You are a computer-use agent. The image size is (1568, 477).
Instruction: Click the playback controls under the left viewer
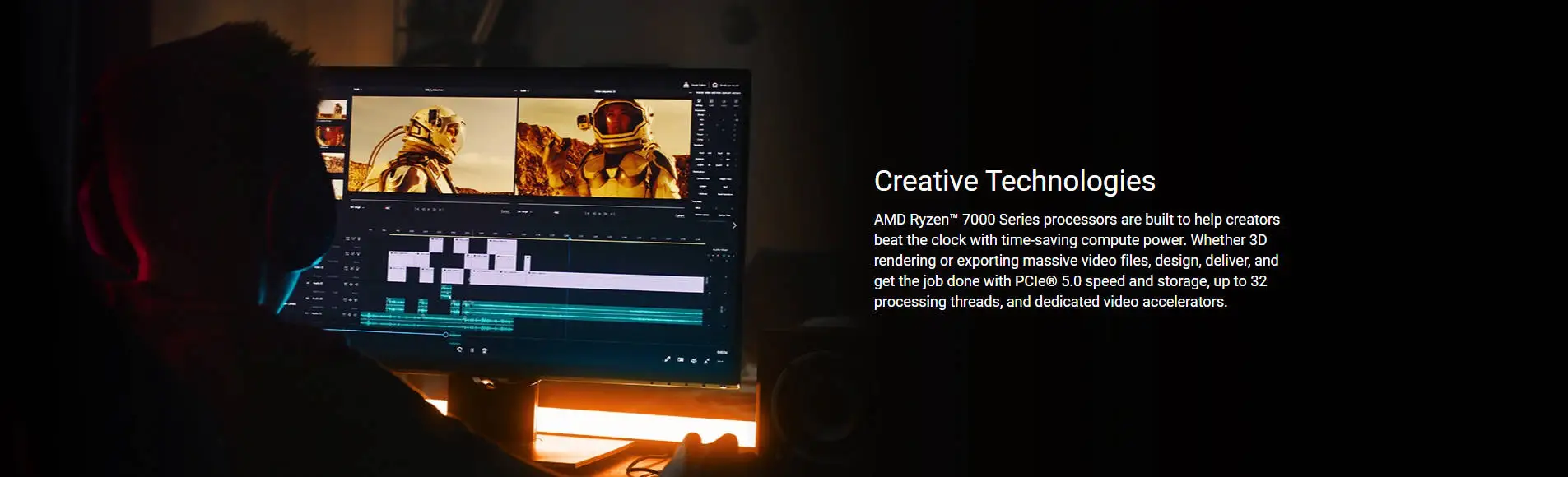pos(428,210)
